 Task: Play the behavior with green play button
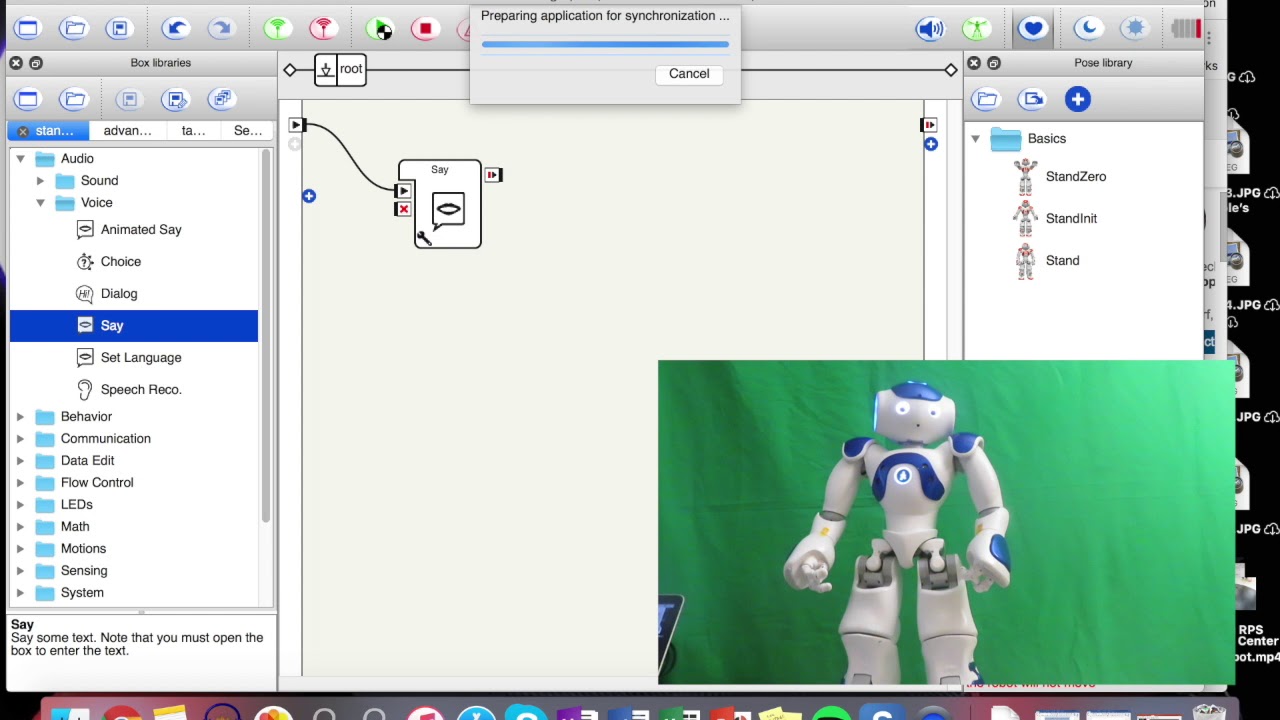379,28
